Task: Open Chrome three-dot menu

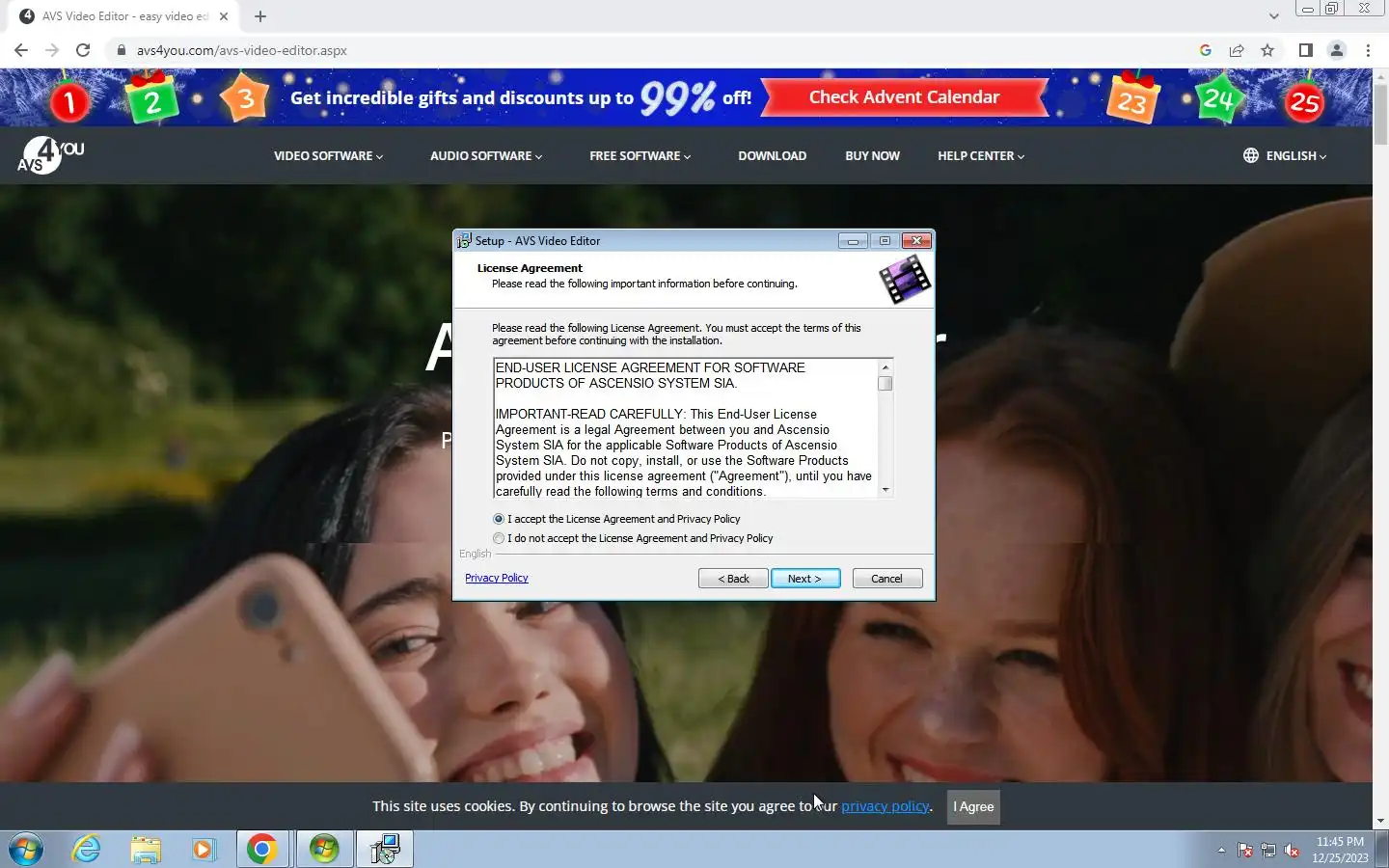Action: tap(1368, 50)
